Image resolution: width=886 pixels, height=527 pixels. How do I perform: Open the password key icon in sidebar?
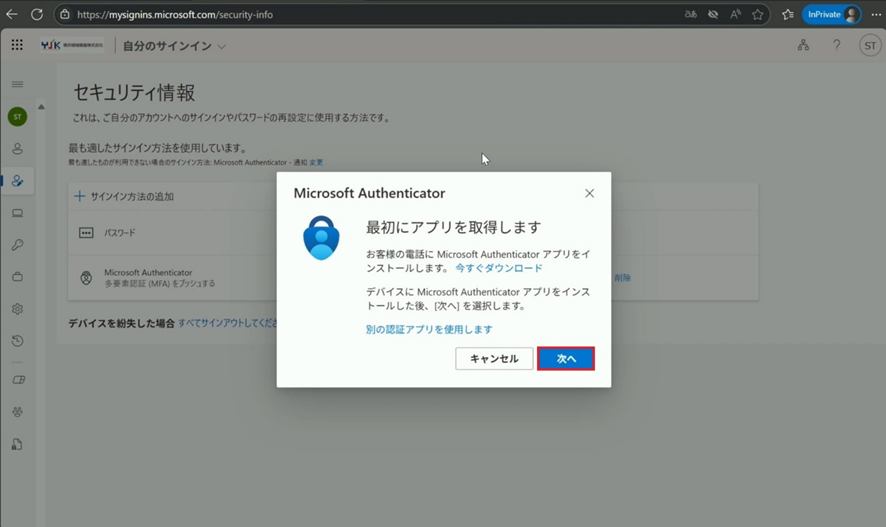click(x=17, y=245)
